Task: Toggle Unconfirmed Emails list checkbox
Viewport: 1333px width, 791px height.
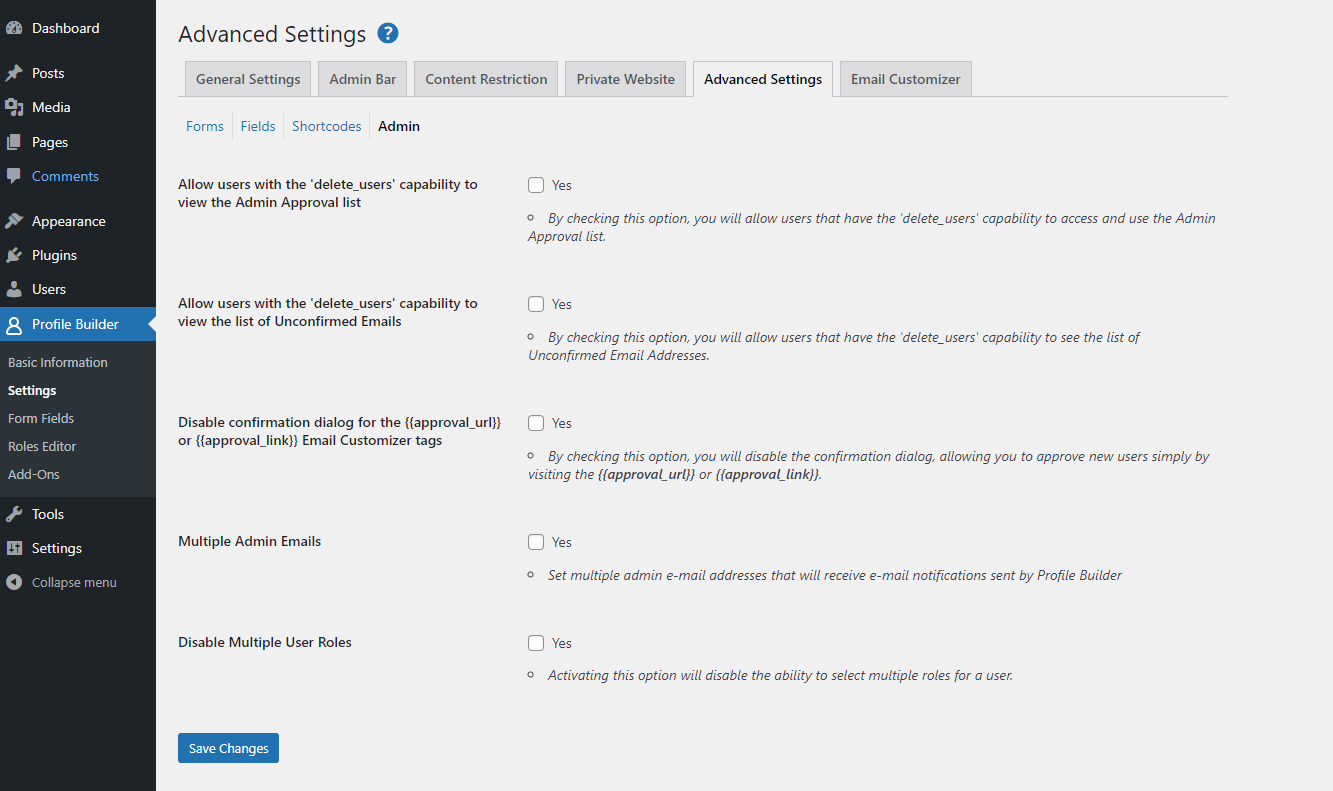Action: pyautogui.click(x=536, y=304)
